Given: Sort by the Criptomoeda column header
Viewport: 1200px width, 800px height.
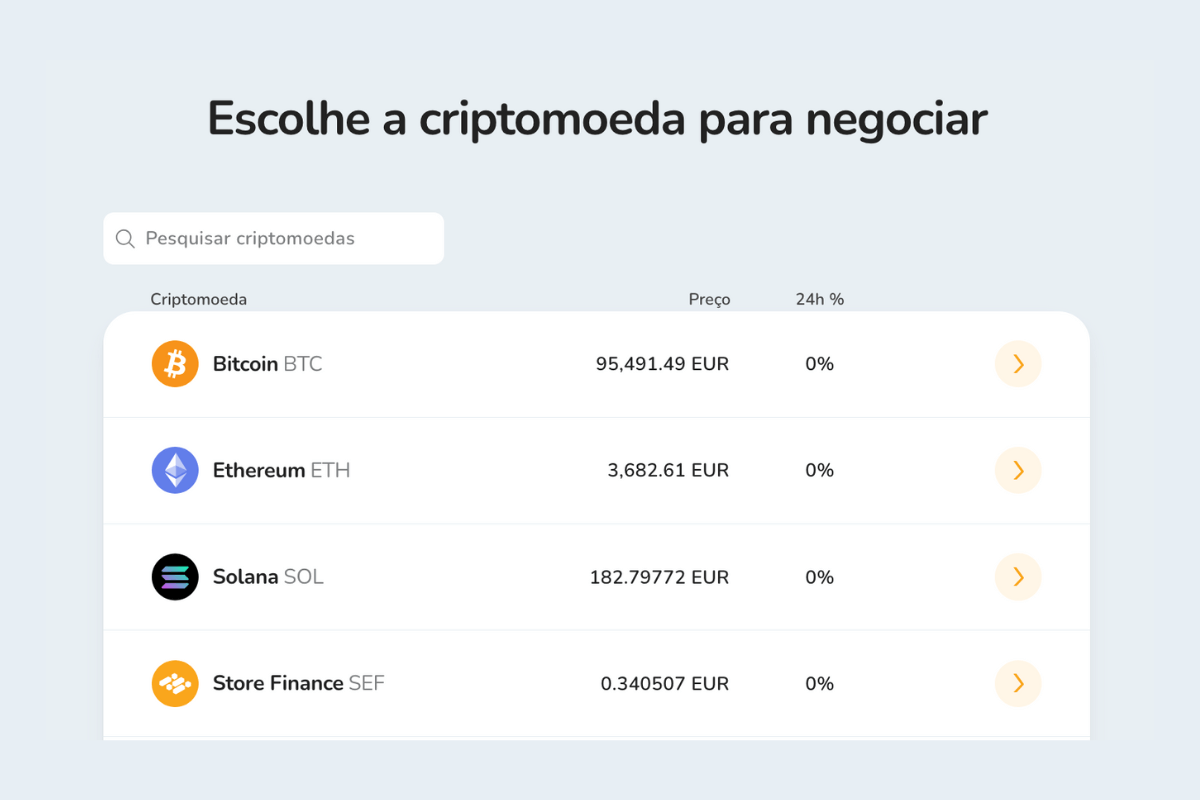Looking at the screenshot, I should tap(198, 298).
